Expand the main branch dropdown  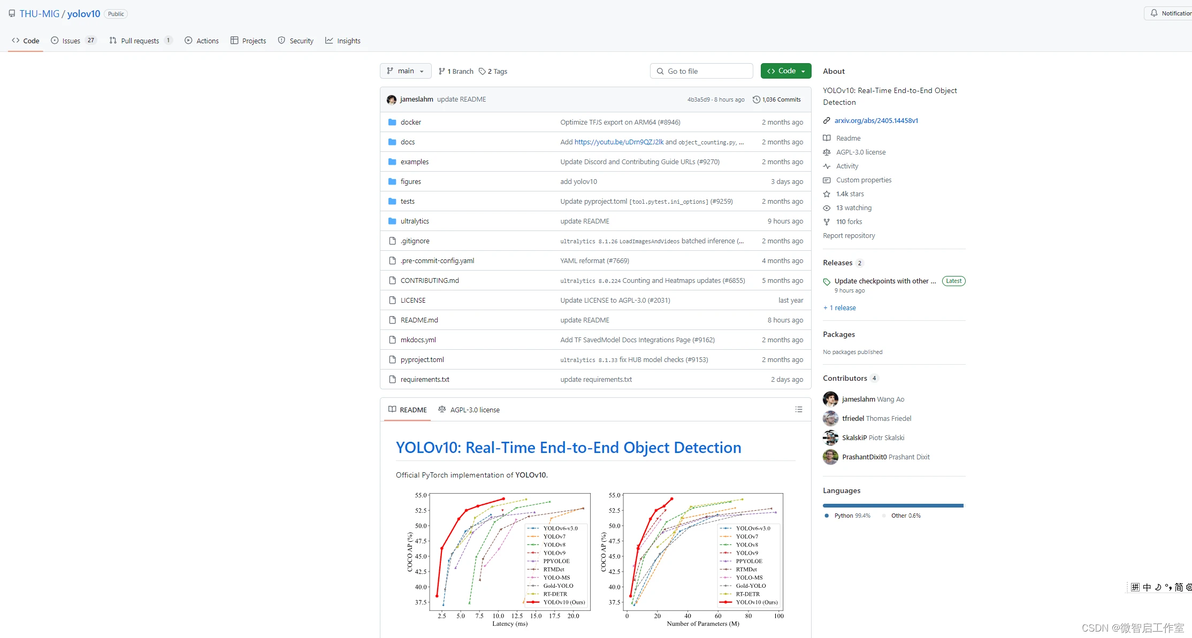405,71
